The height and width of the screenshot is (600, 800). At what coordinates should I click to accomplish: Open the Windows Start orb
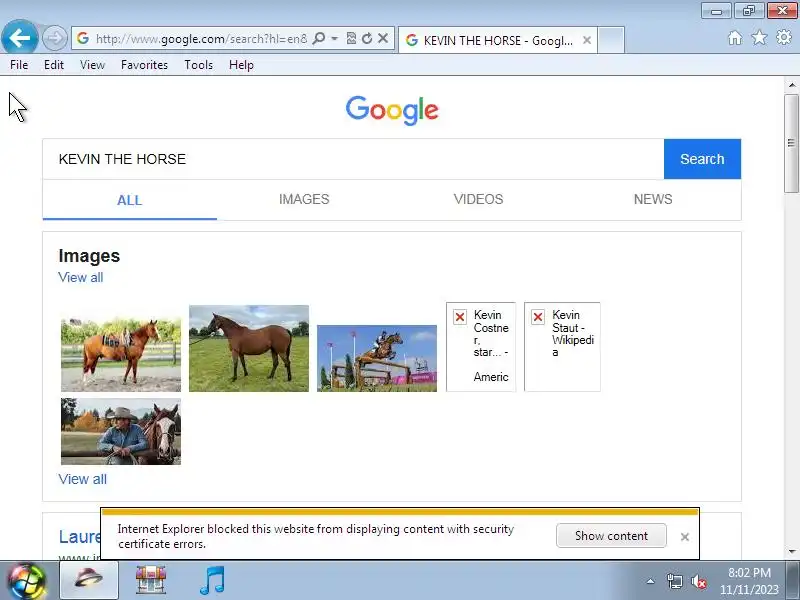[26, 581]
